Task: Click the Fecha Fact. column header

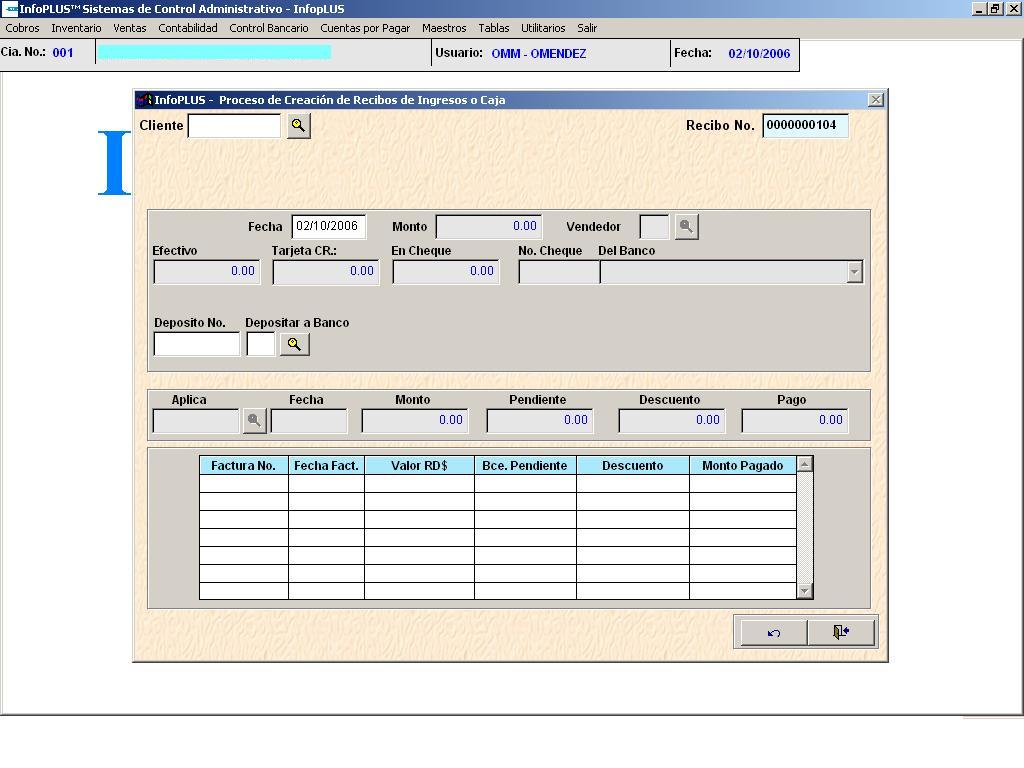Action: click(327, 465)
